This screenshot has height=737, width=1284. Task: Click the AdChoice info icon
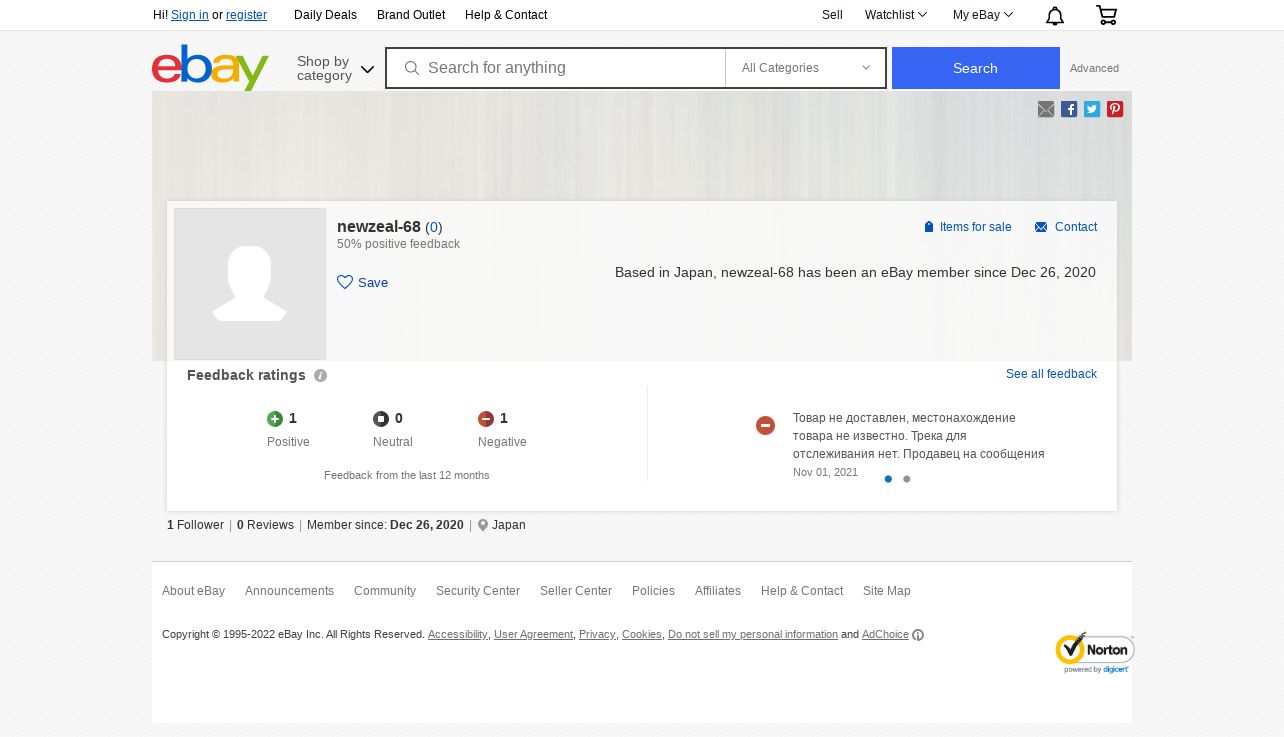(x=918, y=635)
